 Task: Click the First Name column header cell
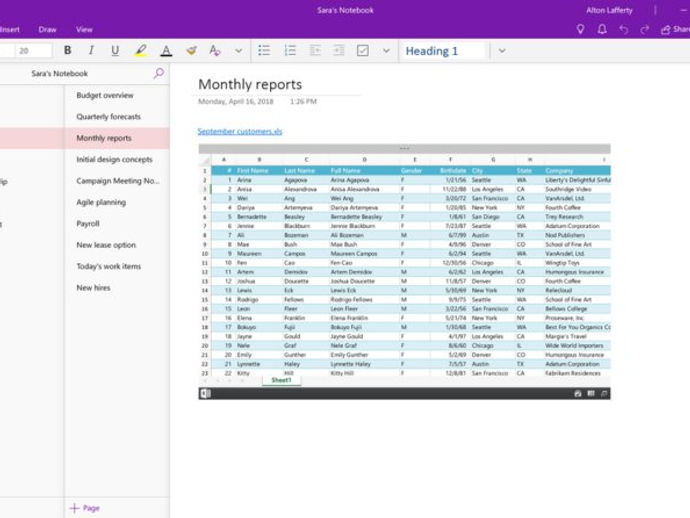pos(258,171)
